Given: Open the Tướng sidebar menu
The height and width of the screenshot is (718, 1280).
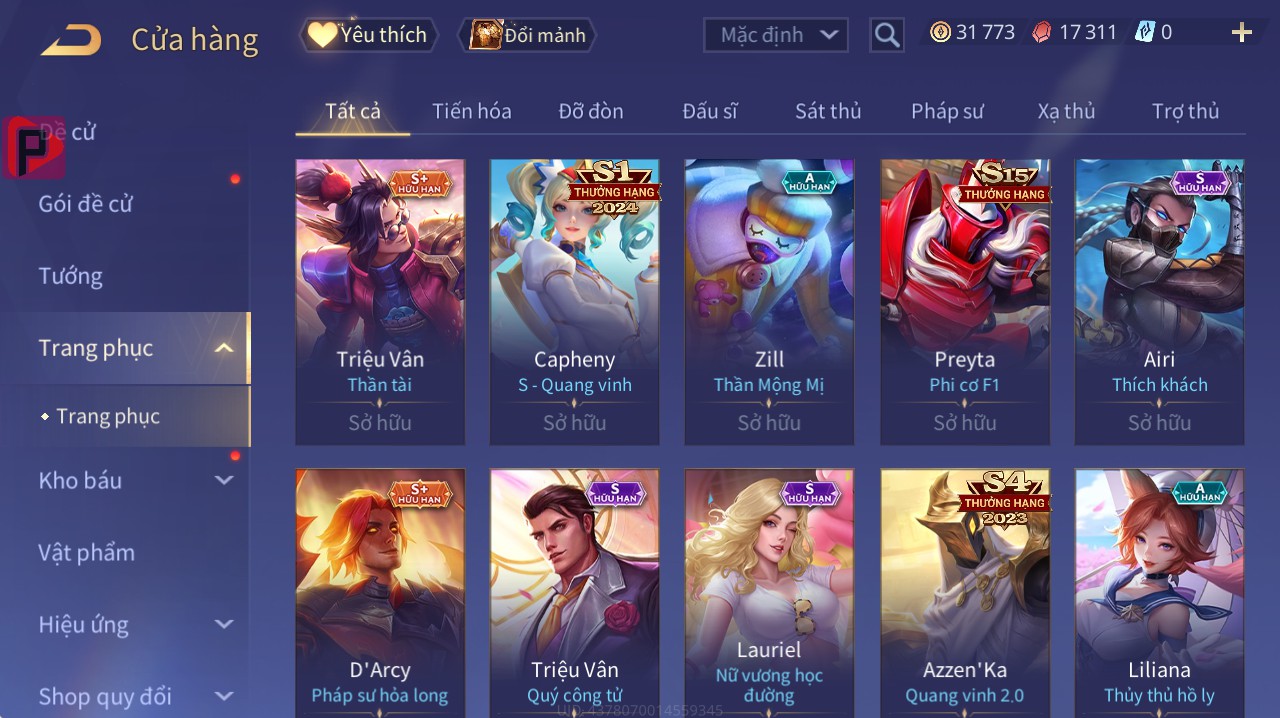Looking at the screenshot, I should click(71, 276).
